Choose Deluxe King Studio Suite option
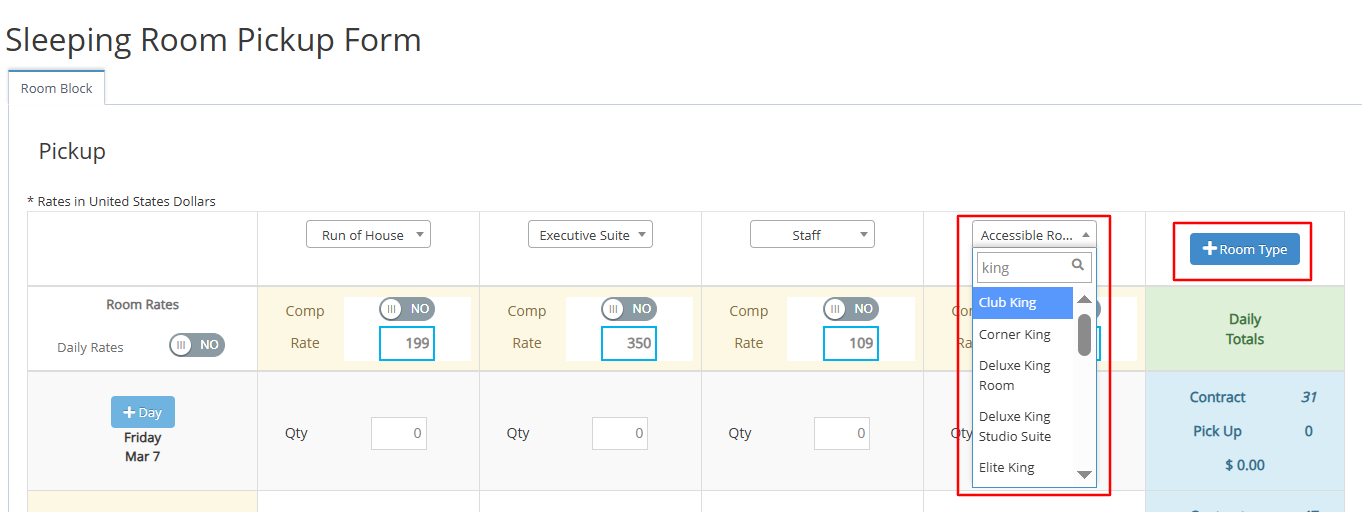1362x512 pixels. (x=1015, y=426)
